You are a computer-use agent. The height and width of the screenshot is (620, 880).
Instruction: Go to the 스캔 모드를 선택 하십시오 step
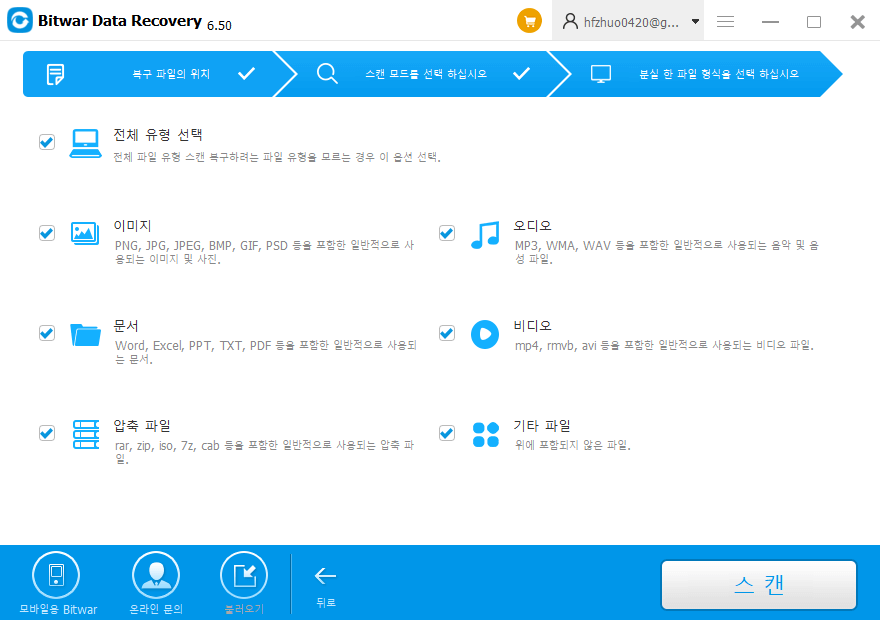(424, 74)
